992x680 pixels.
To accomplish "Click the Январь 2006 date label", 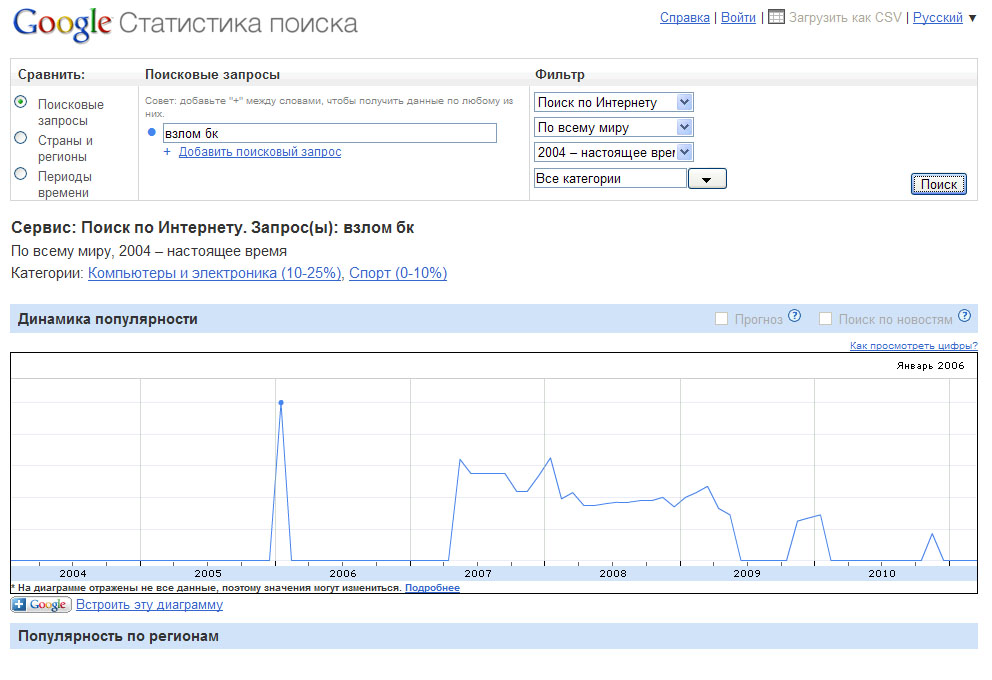I will [930, 366].
